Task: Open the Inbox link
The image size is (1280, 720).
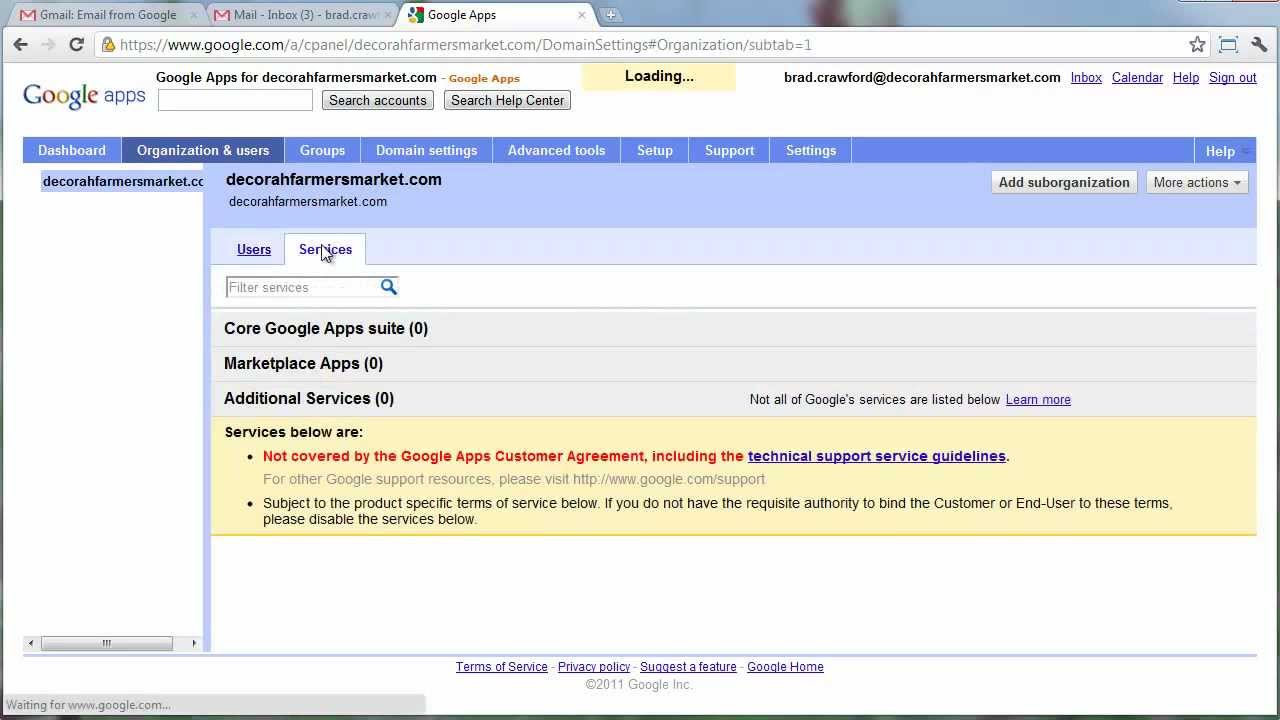Action: pyautogui.click(x=1086, y=77)
